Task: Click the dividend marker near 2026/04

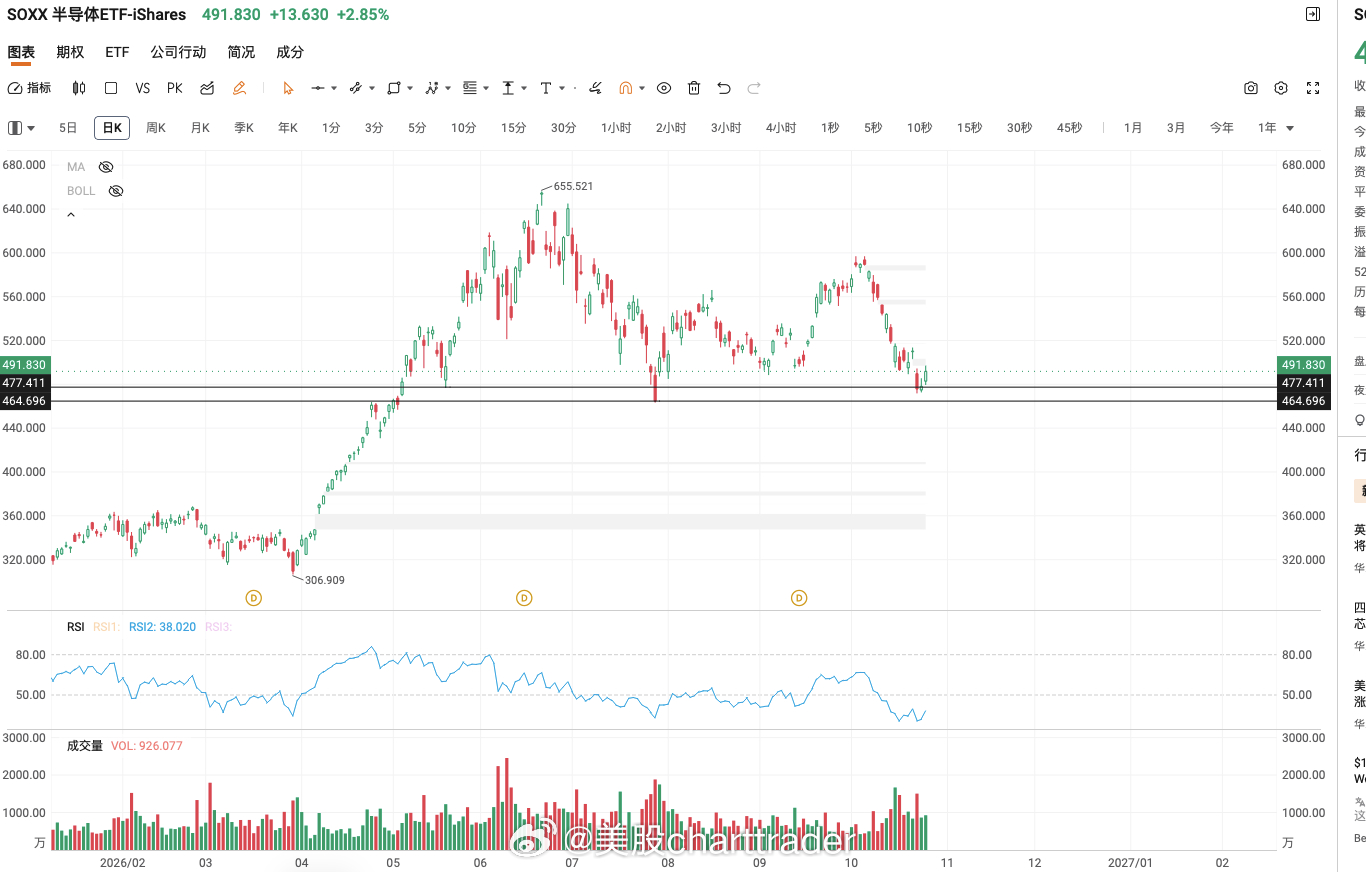Action: 254,598
